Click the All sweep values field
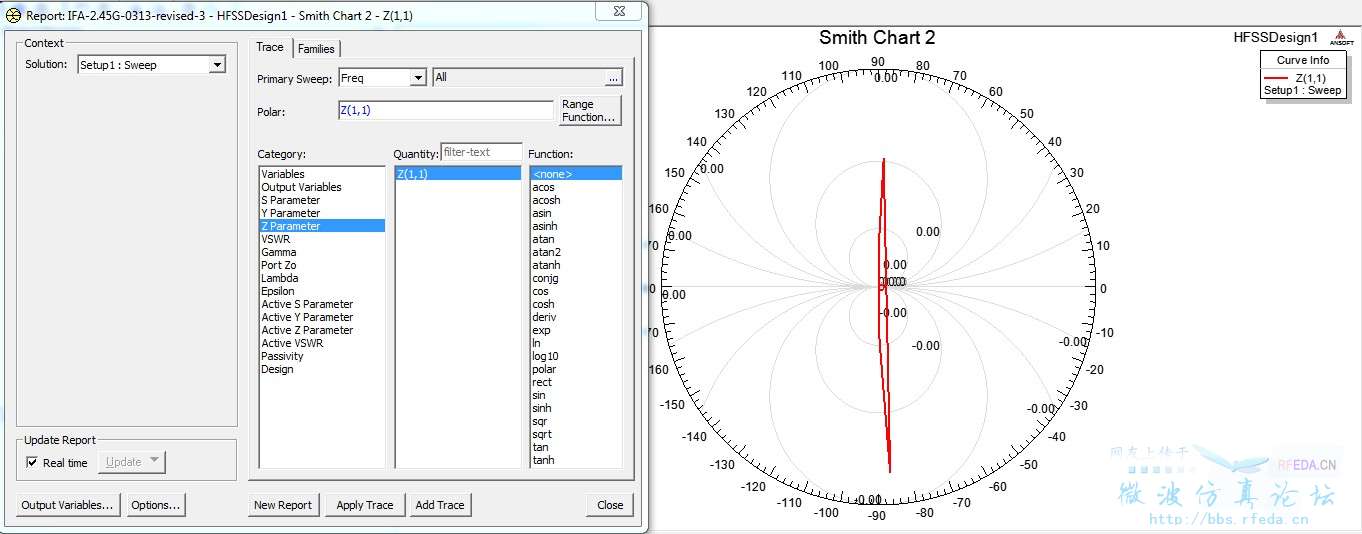Screen dimensions: 1362x534 pyautogui.click(x=517, y=77)
